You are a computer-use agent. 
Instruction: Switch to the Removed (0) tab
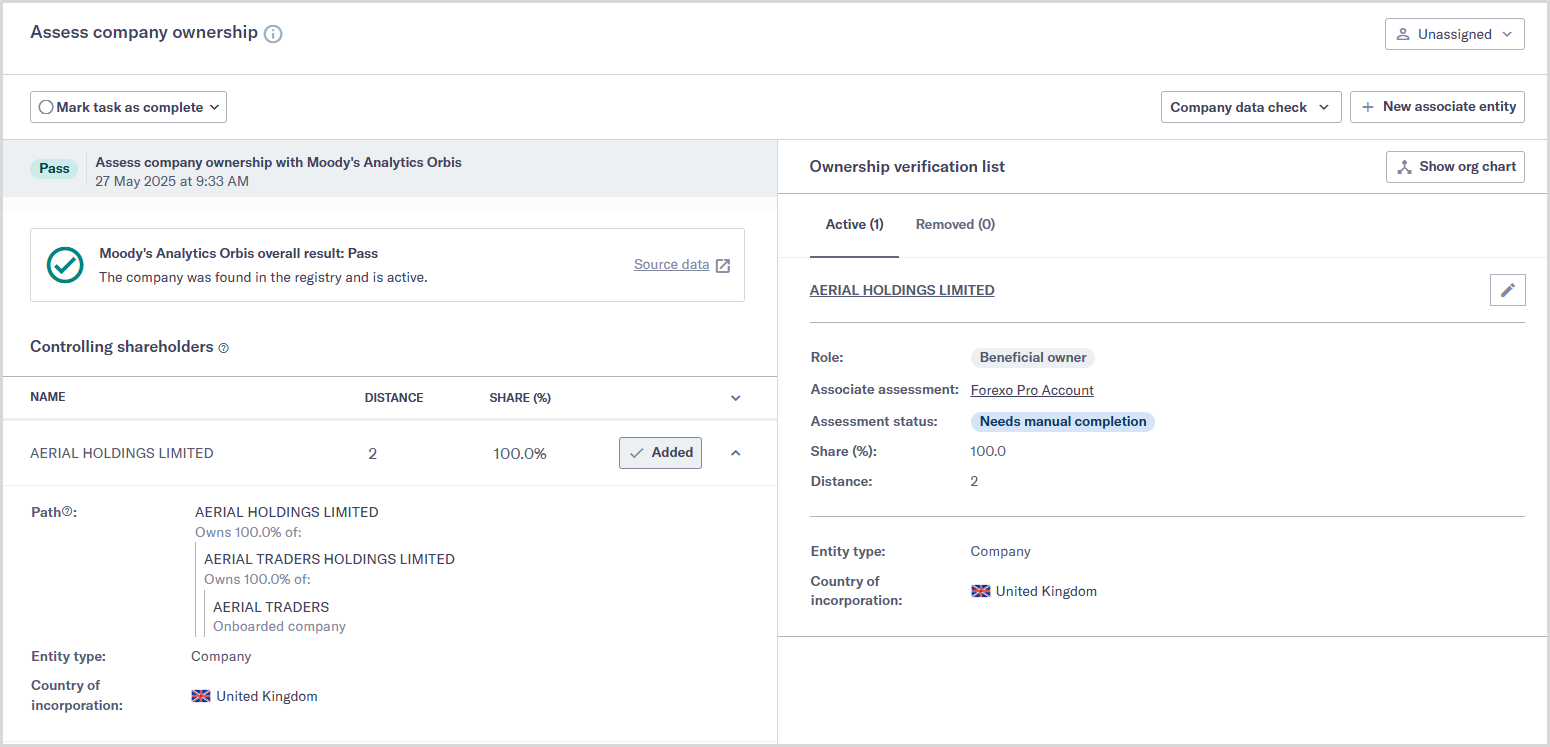(x=954, y=225)
